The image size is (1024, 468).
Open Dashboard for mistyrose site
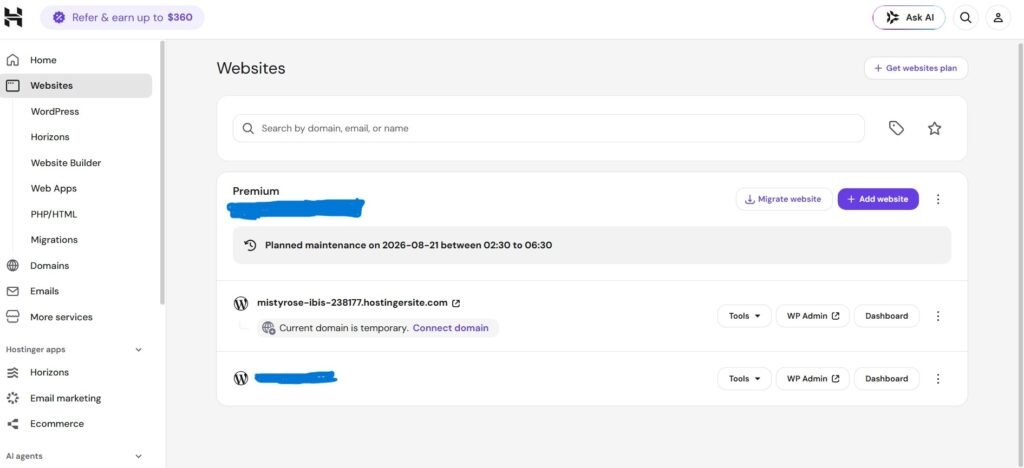click(x=886, y=316)
